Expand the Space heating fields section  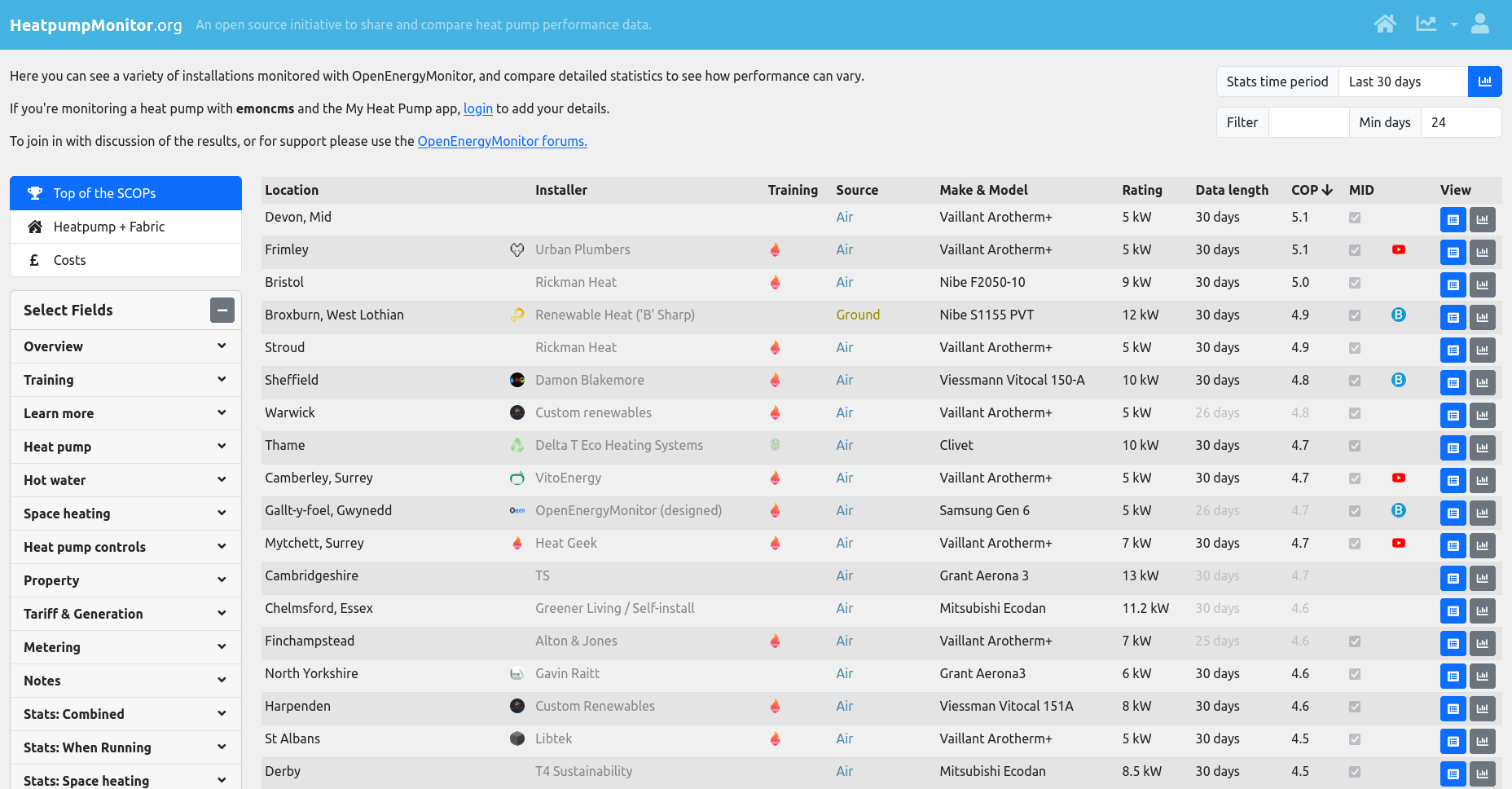coord(125,514)
